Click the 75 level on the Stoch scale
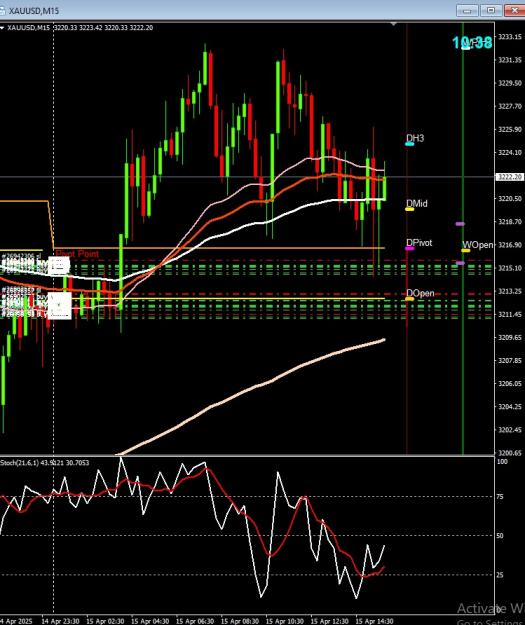Image resolution: width=525 pixels, height=625 pixels. [500, 497]
